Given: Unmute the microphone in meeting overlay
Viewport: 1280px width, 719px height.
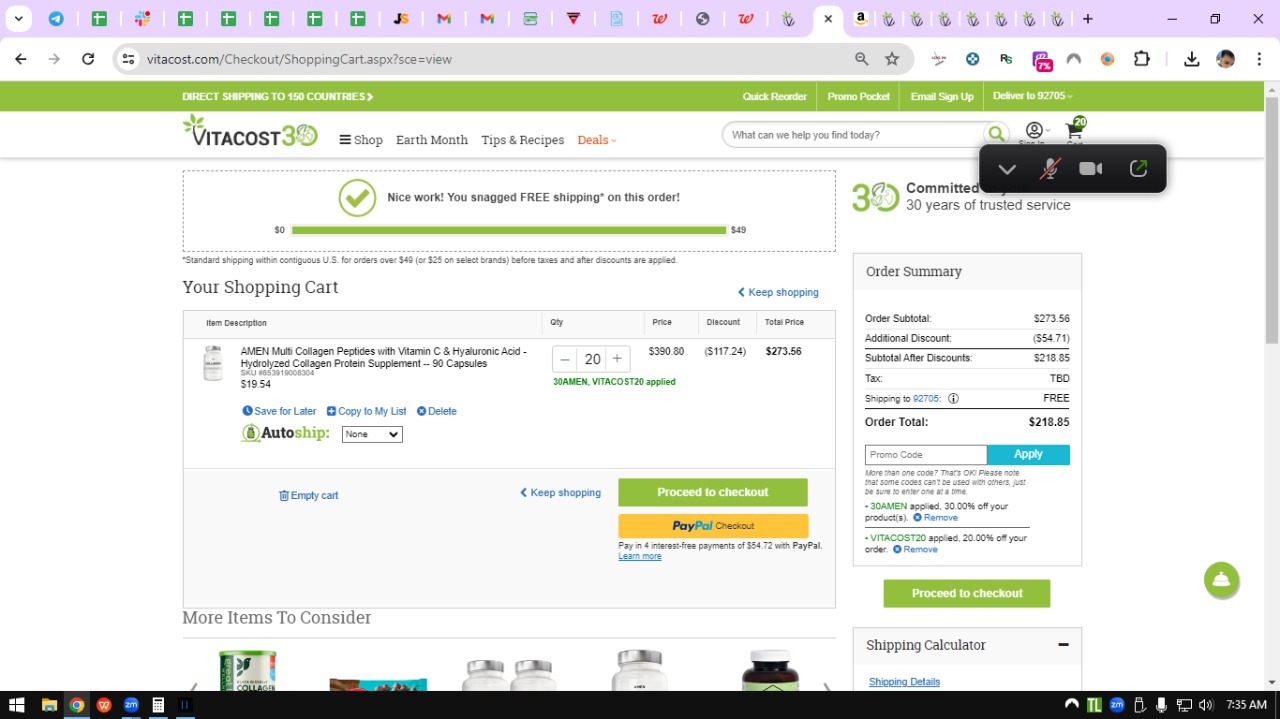Looking at the screenshot, I should pyautogui.click(x=1049, y=169).
